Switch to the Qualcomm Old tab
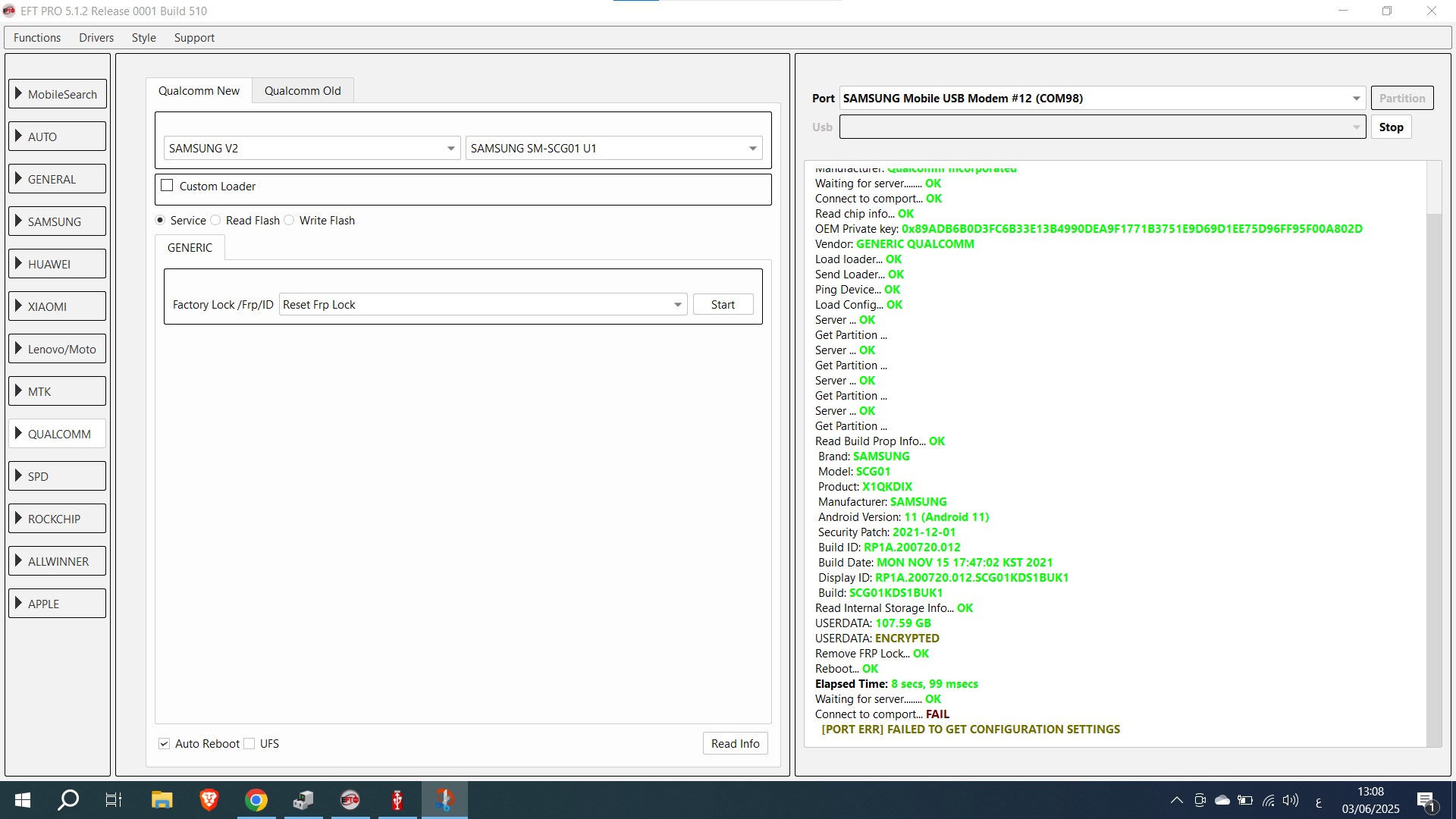1456x819 pixels. 303,91
